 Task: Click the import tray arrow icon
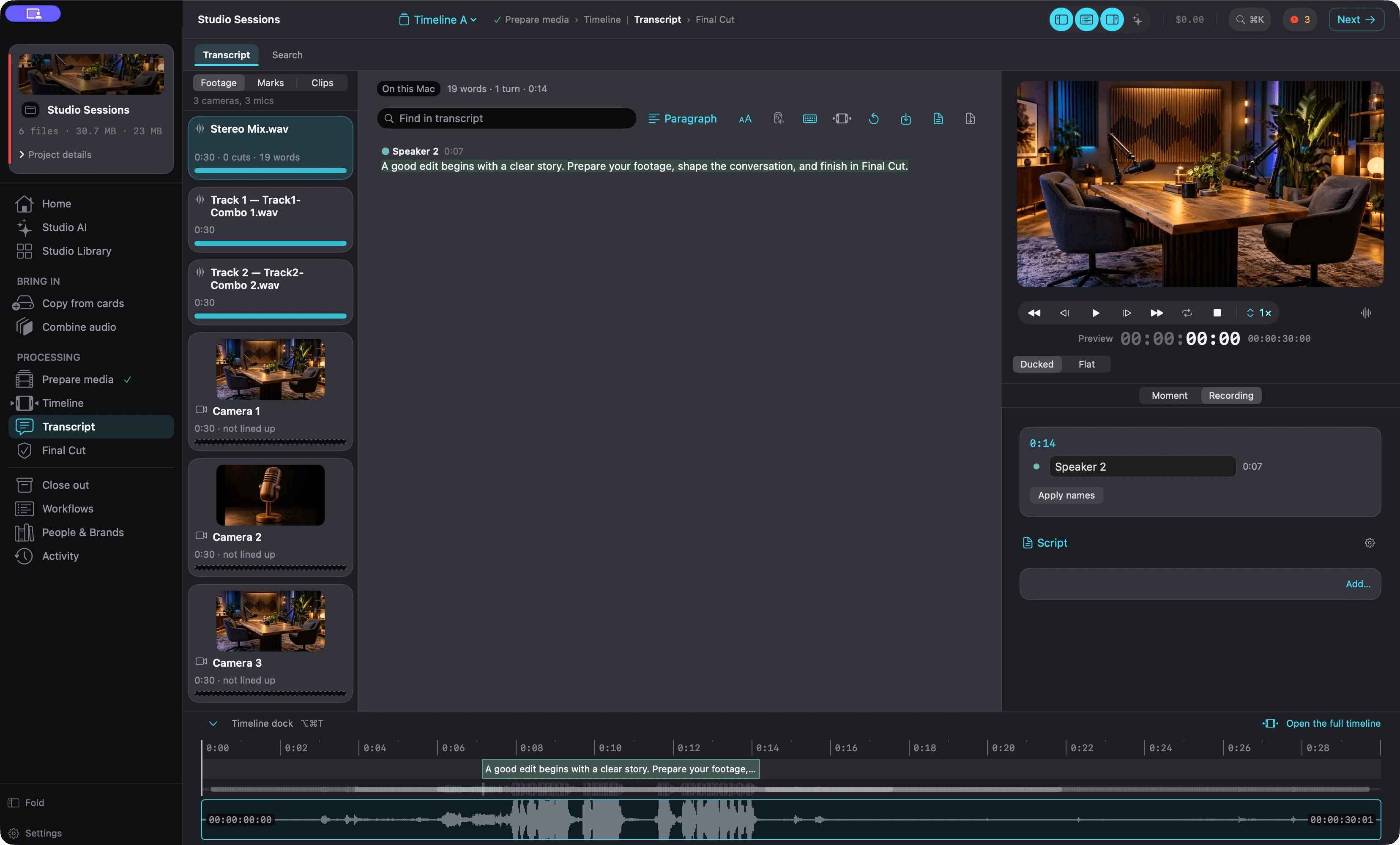click(906, 119)
